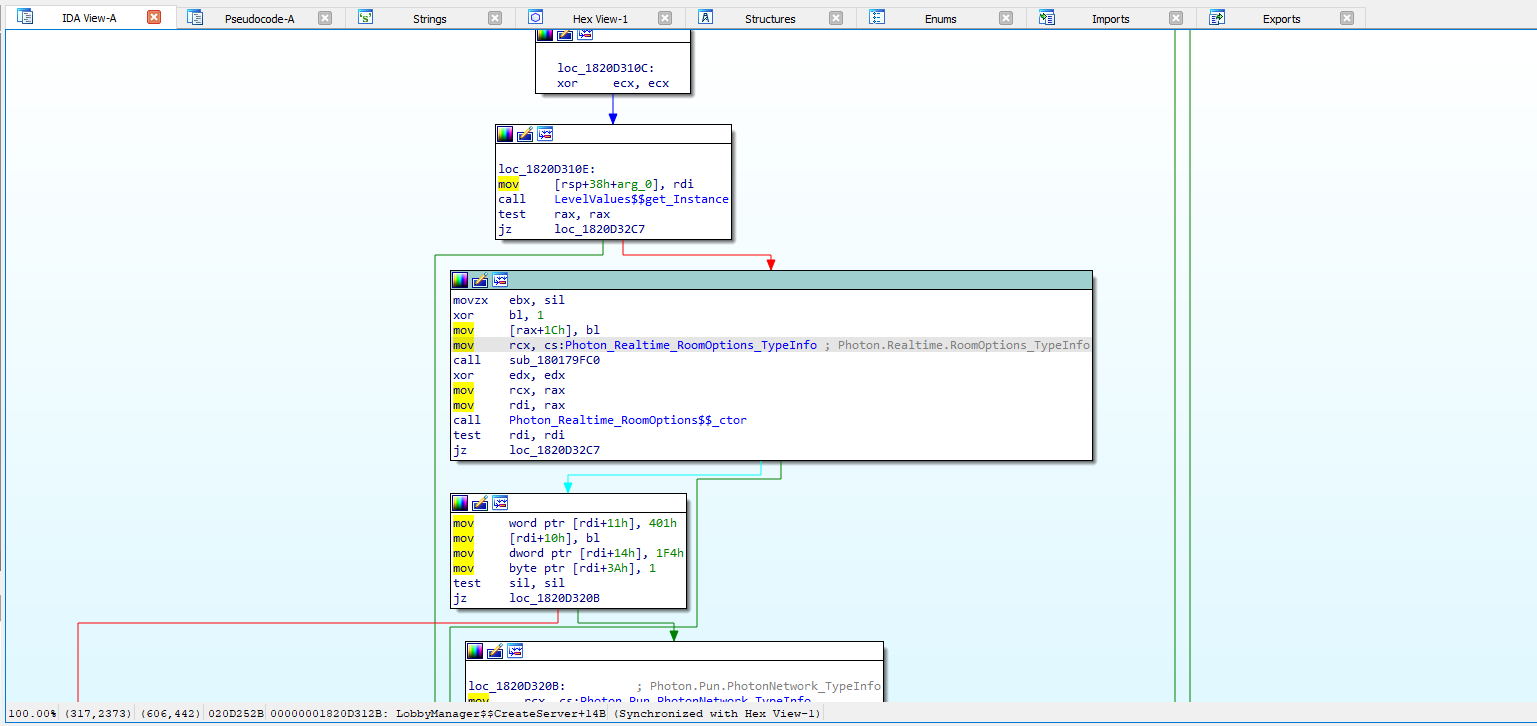
Task: Click the 020D252B status bar offset
Action: [x=235, y=714]
